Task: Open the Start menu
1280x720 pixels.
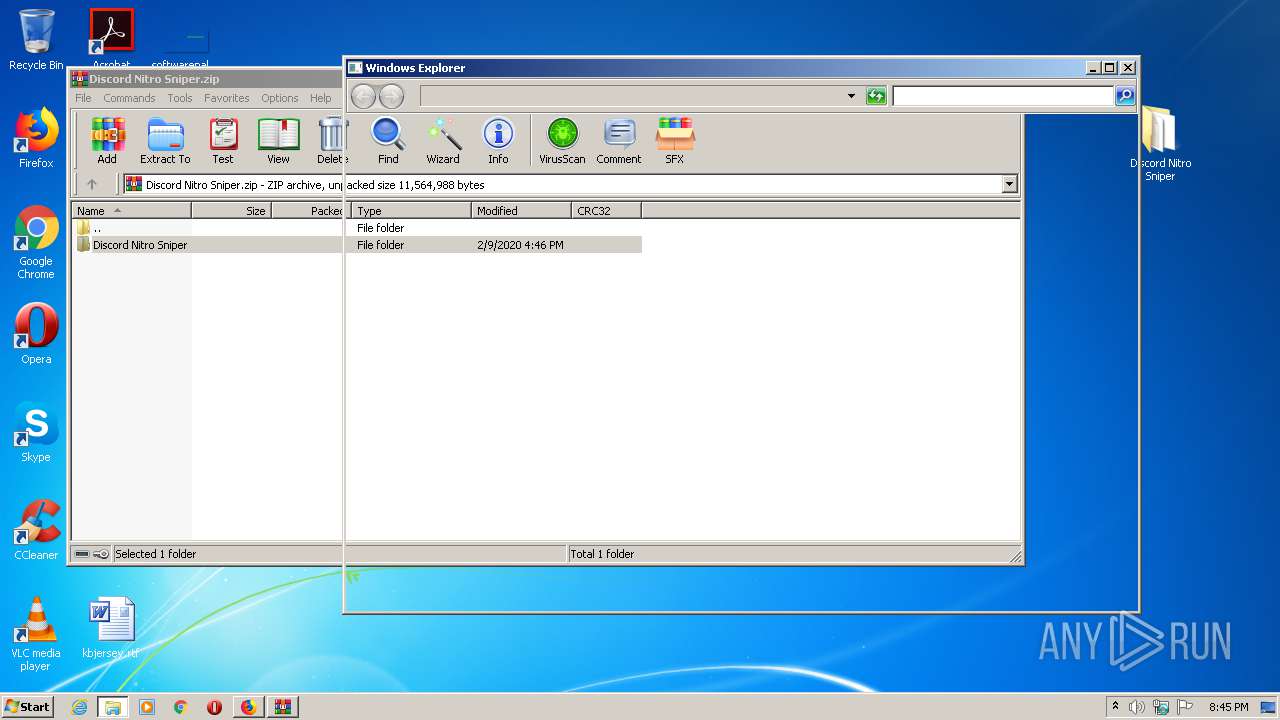Action: coord(28,706)
